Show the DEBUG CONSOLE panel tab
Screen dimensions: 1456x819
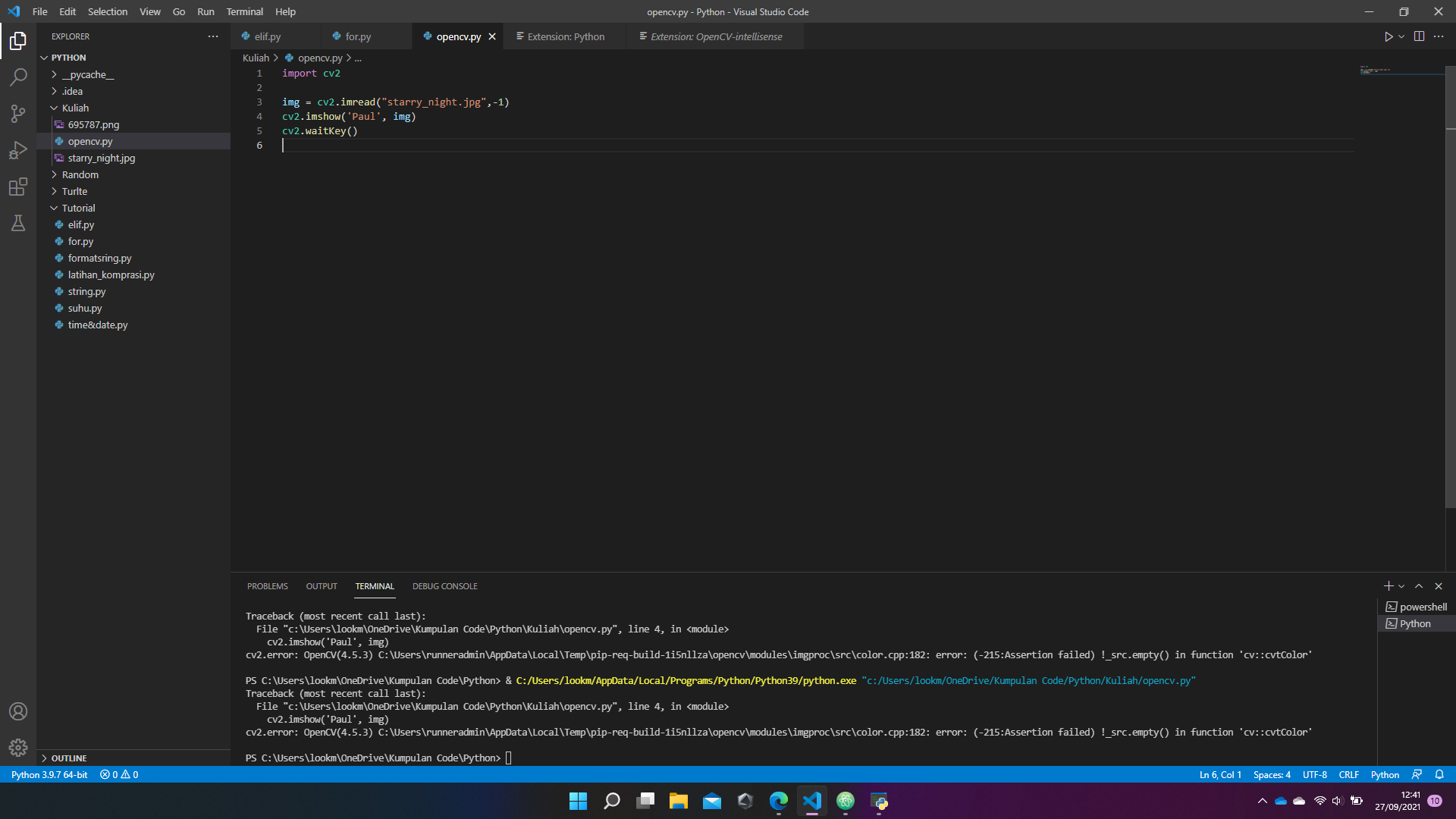tap(445, 586)
